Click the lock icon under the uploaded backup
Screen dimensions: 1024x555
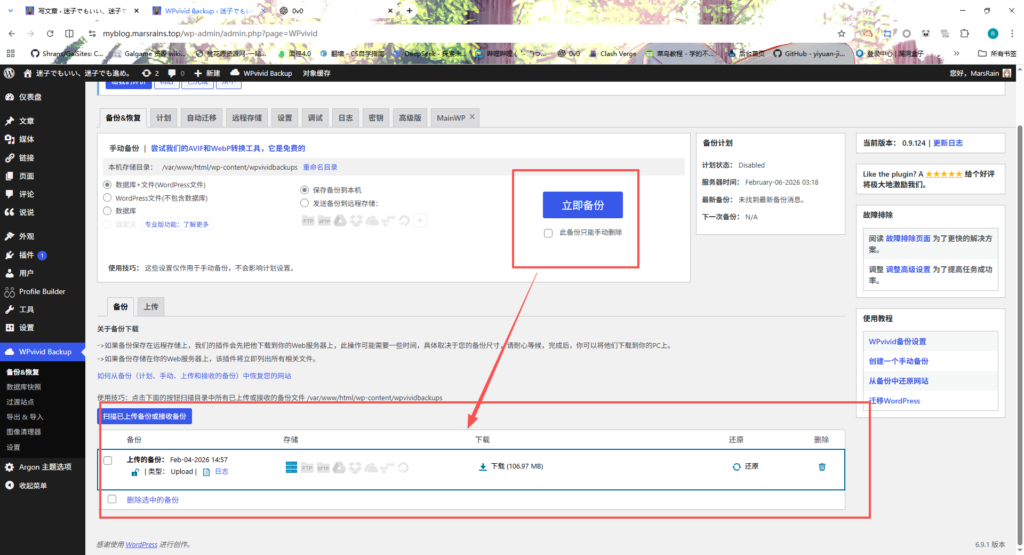coord(134,471)
